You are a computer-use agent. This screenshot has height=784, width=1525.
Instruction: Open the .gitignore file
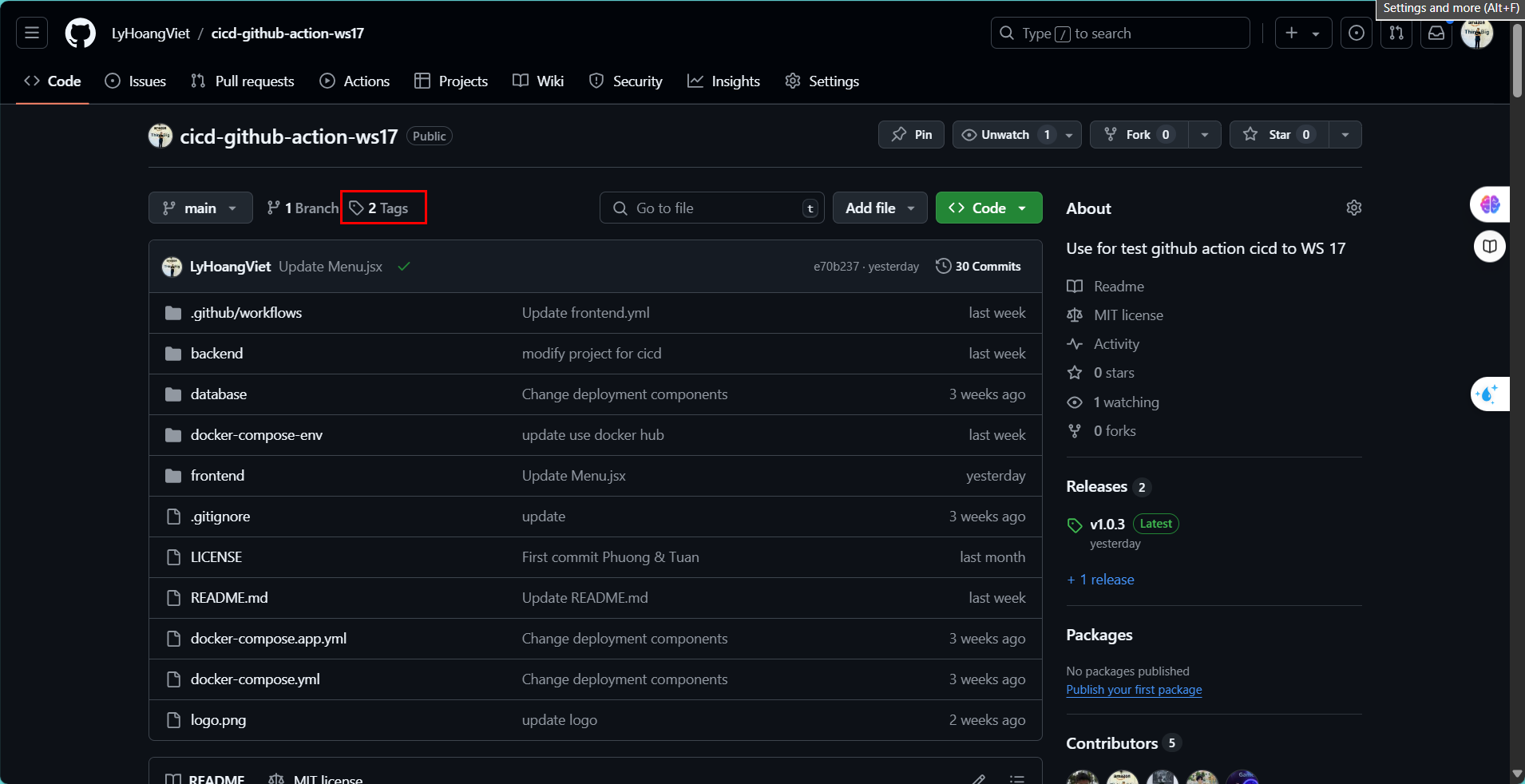220,517
